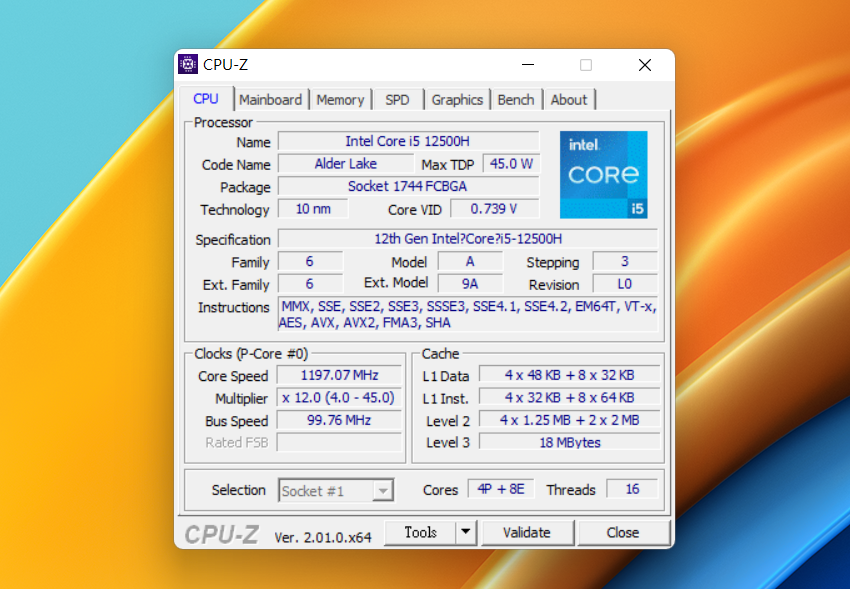Click the empty Rated FSB field
Viewport: 850px width, 589px height.
(x=339, y=442)
